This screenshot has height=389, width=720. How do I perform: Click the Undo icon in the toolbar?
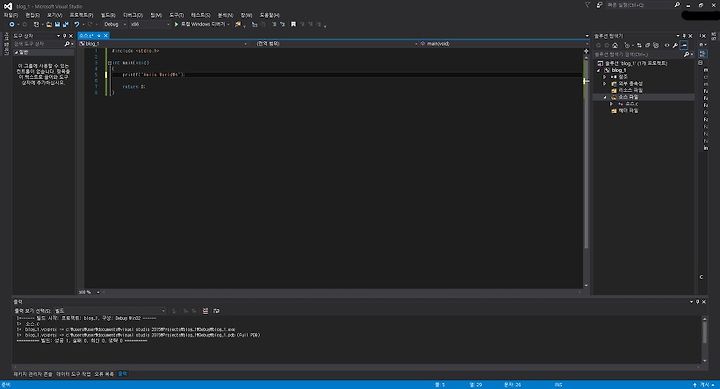pos(77,24)
